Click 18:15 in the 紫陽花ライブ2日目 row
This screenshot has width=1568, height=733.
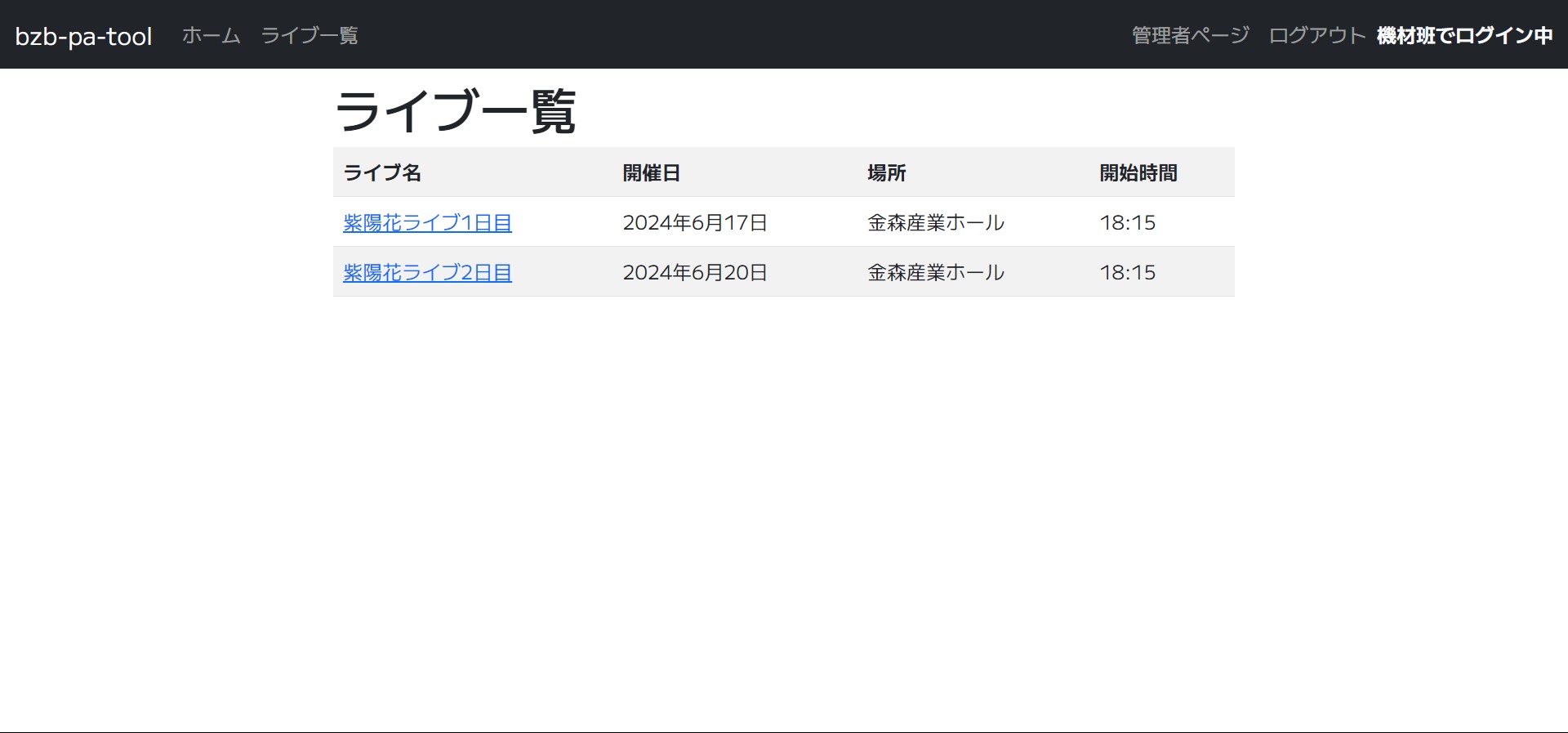(1127, 272)
